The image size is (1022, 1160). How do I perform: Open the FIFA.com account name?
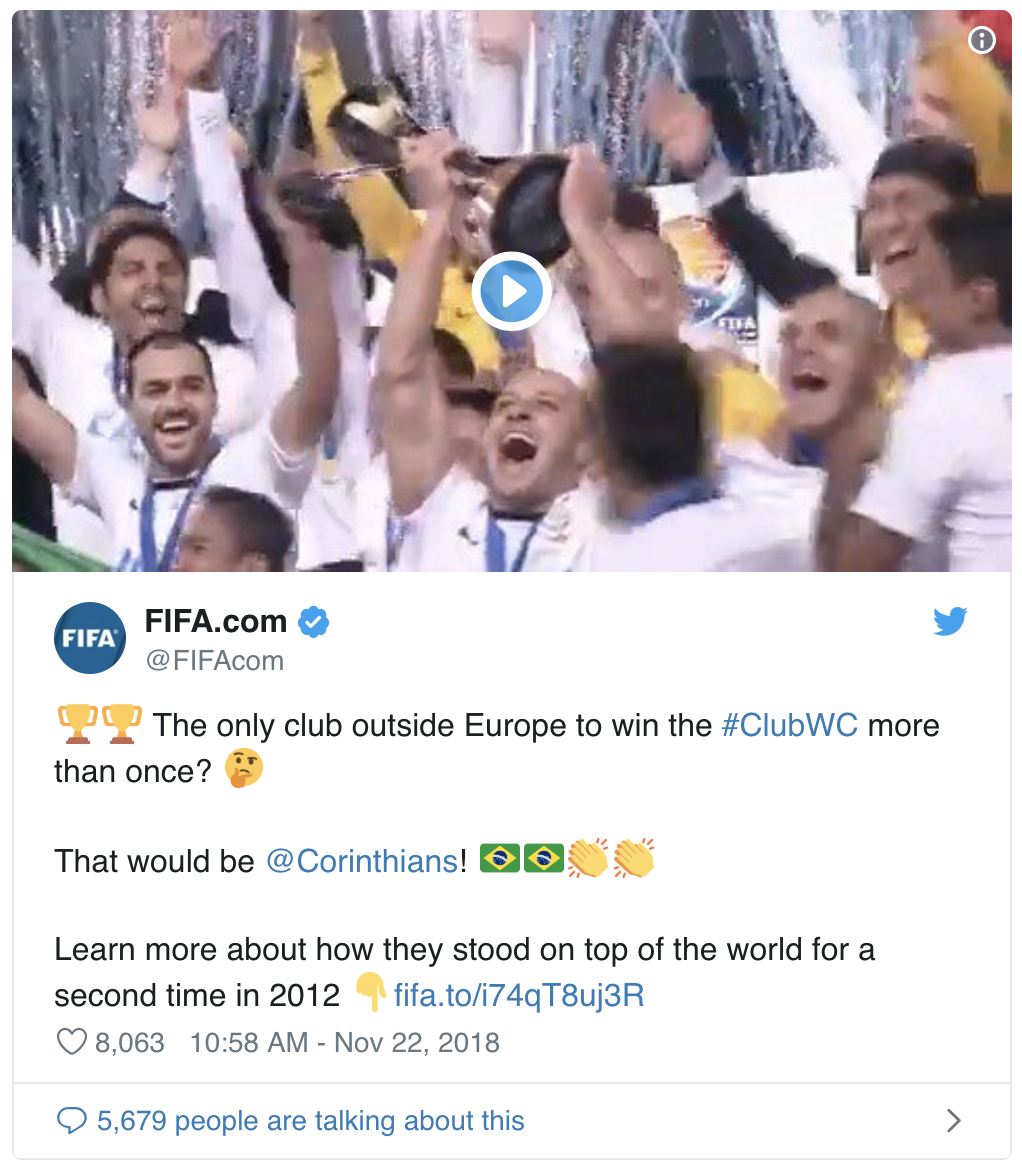point(215,621)
